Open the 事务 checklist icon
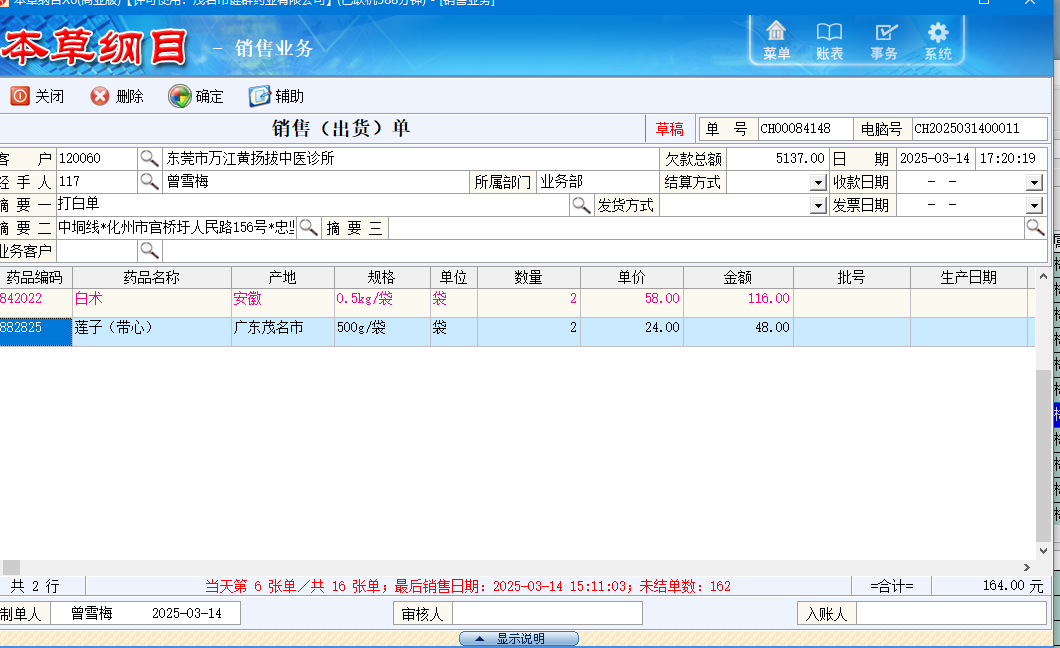 pyautogui.click(x=884, y=41)
